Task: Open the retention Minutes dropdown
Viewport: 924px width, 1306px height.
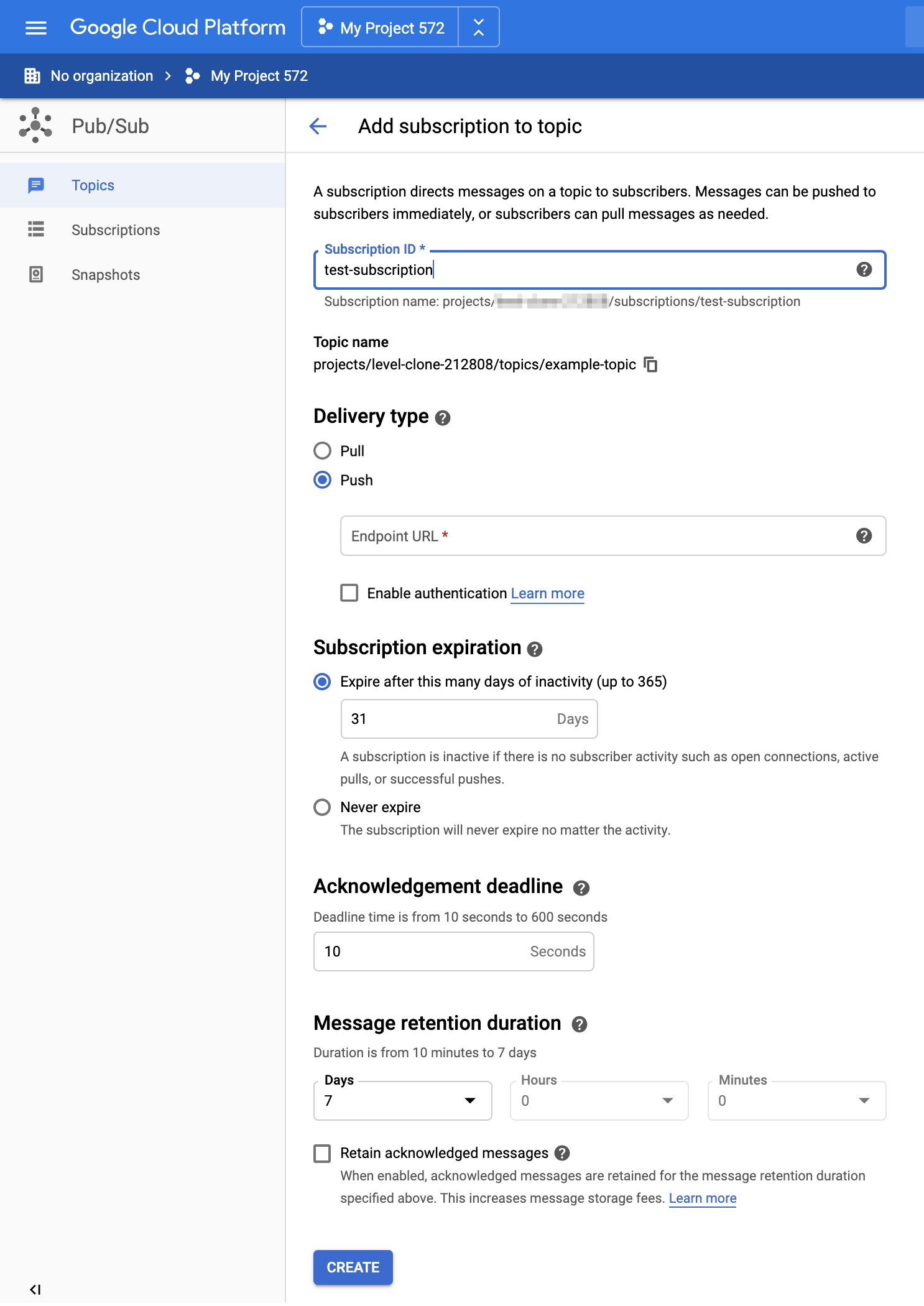Action: [x=797, y=1101]
